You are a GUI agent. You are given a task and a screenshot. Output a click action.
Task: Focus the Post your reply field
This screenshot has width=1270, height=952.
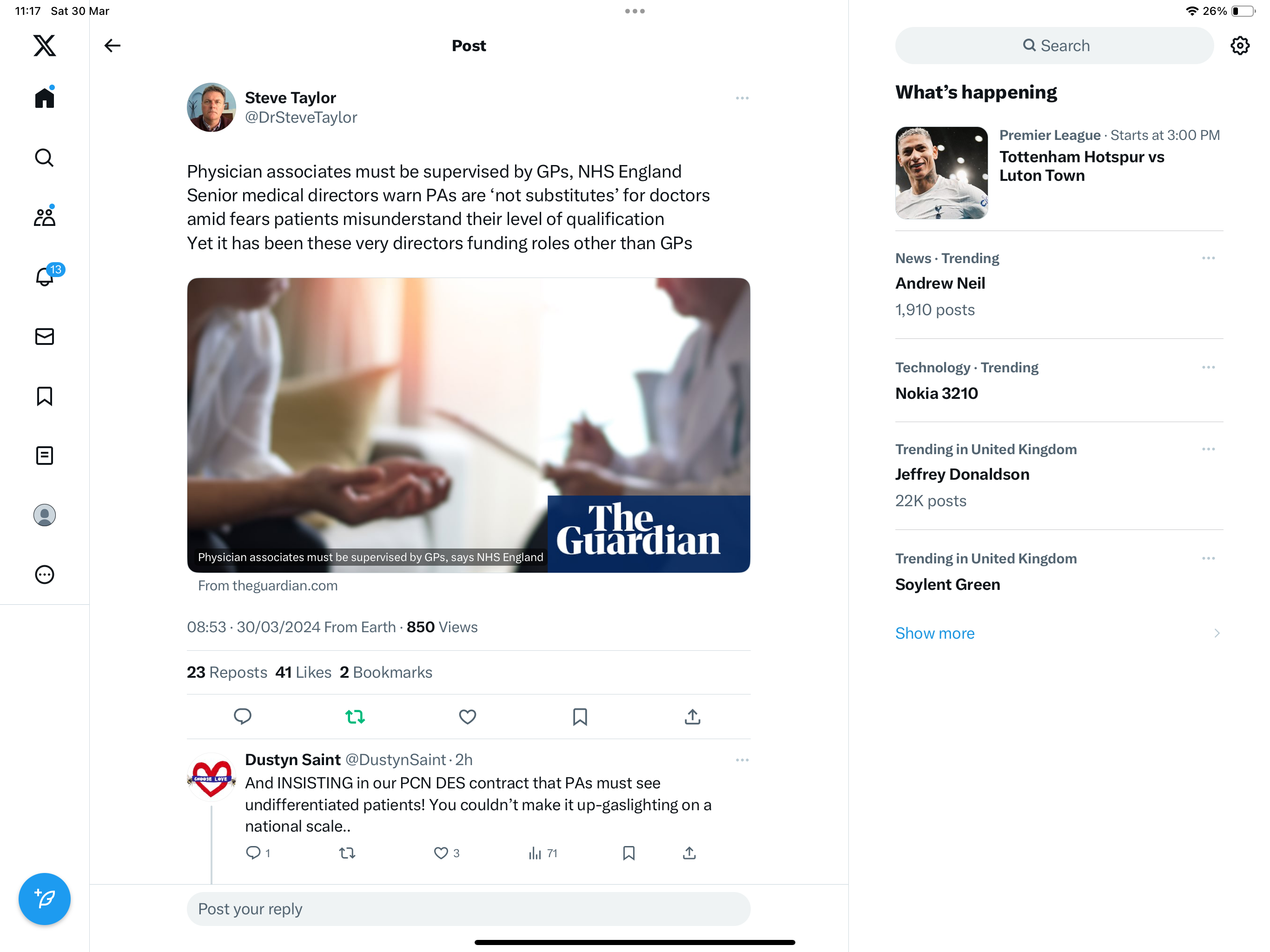coord(469,908)
